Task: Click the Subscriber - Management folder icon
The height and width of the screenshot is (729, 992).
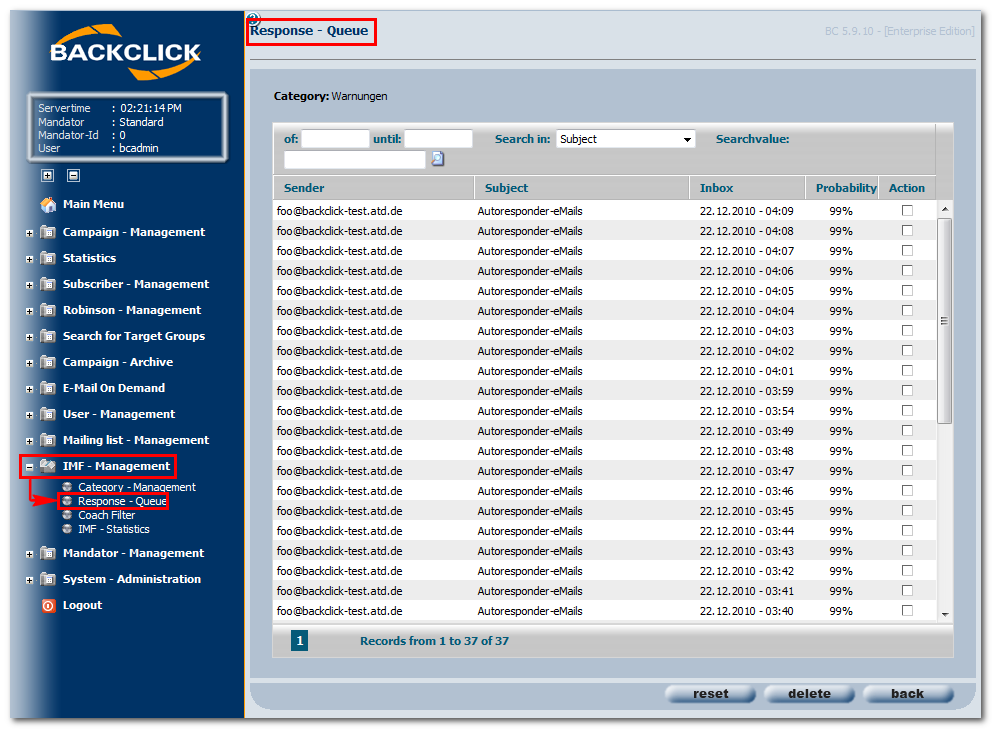Action: (47, 284)
